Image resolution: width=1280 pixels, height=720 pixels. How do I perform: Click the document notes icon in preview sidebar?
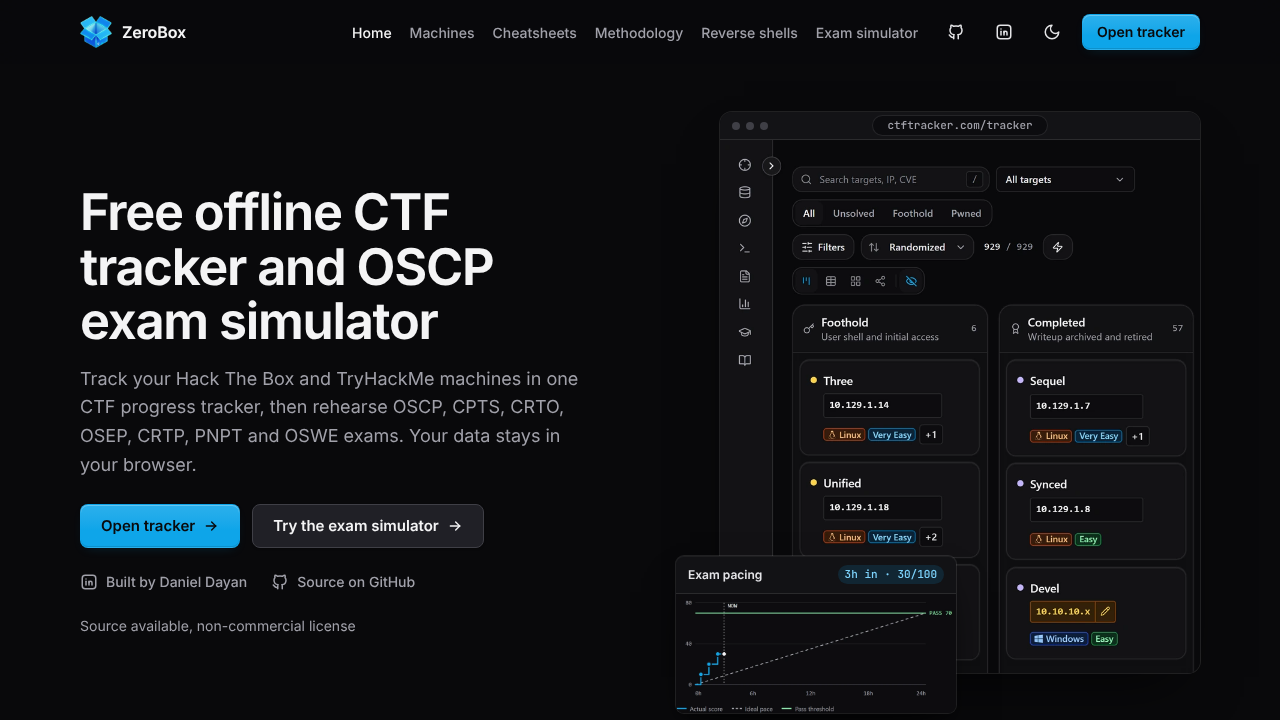(744, 276)
